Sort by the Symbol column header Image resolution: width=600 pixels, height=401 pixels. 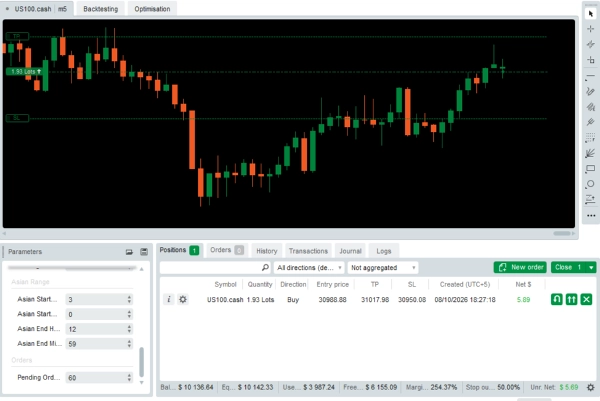[225, 284]
